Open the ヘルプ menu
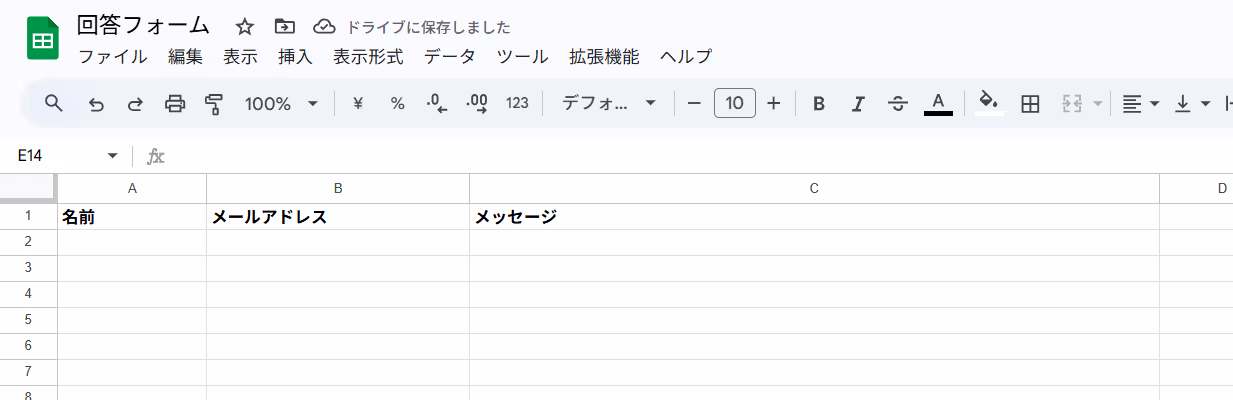 pyautogui.click(x=686, y=57)
